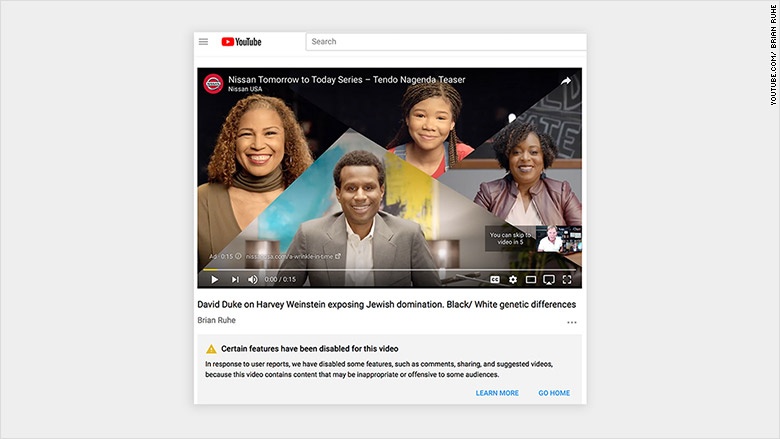Image resolution: width=780 pixels, height=439 pixels.
Task: Cast the video to a TV
Action: (x=549, y=280)
